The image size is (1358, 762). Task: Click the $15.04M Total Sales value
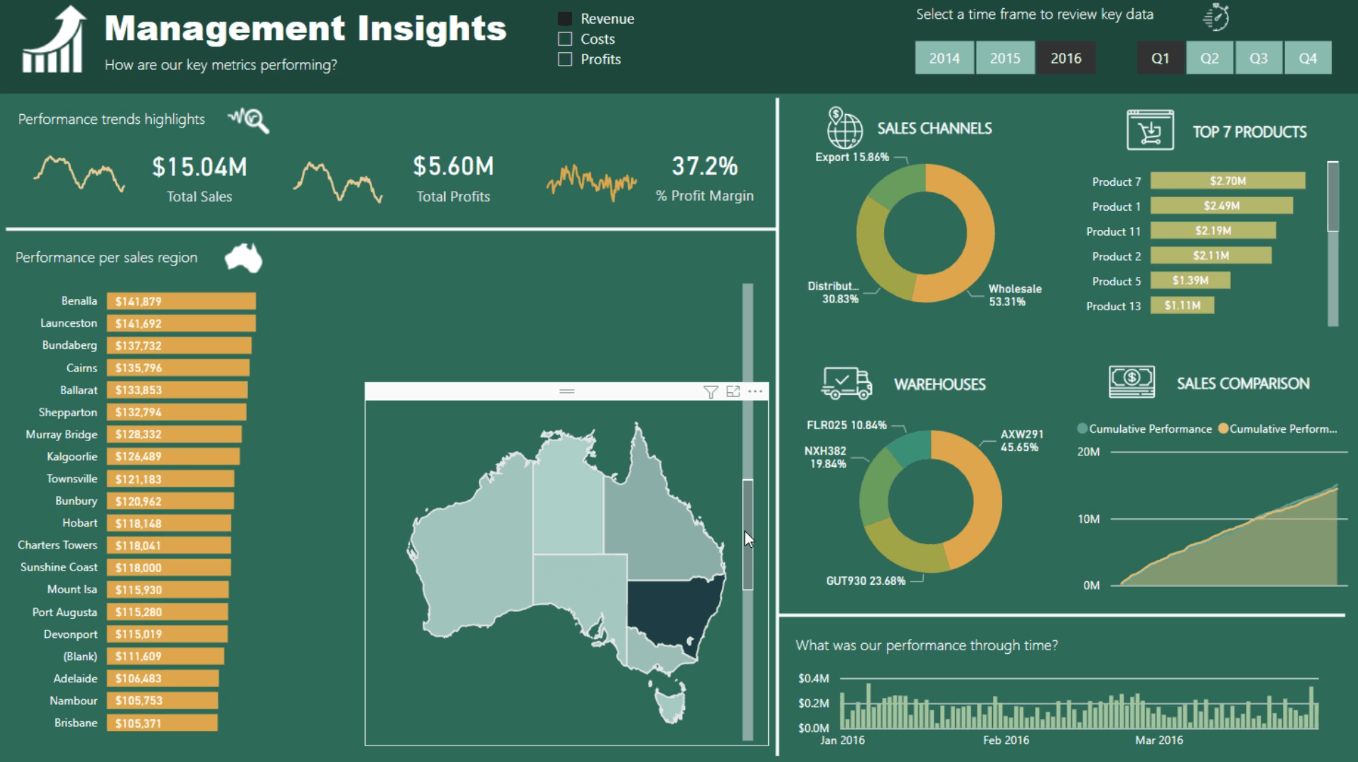[199, 166]
